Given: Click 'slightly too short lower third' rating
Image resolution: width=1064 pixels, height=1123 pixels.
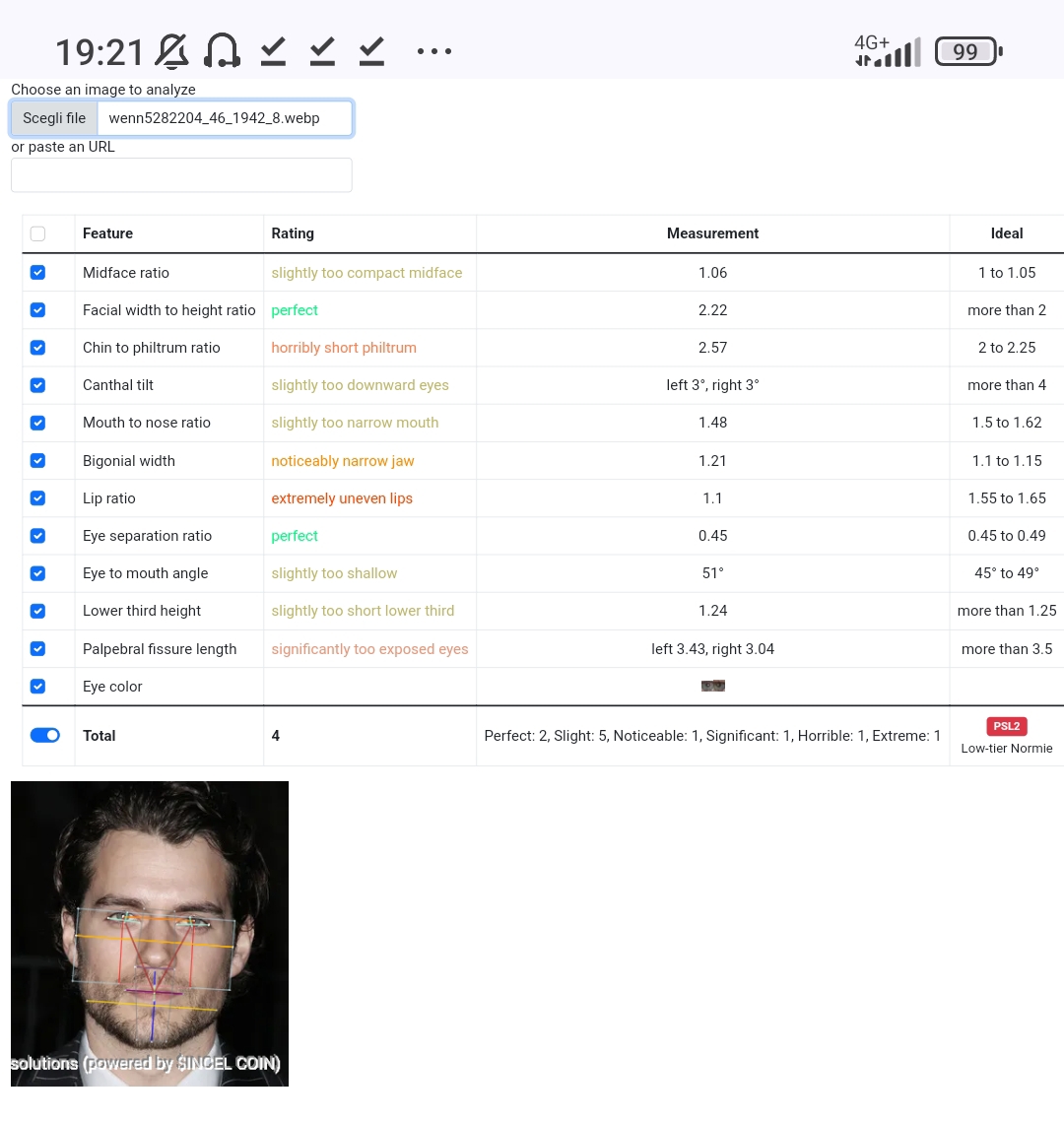Looking at the screenshot, I should (363, 611).
